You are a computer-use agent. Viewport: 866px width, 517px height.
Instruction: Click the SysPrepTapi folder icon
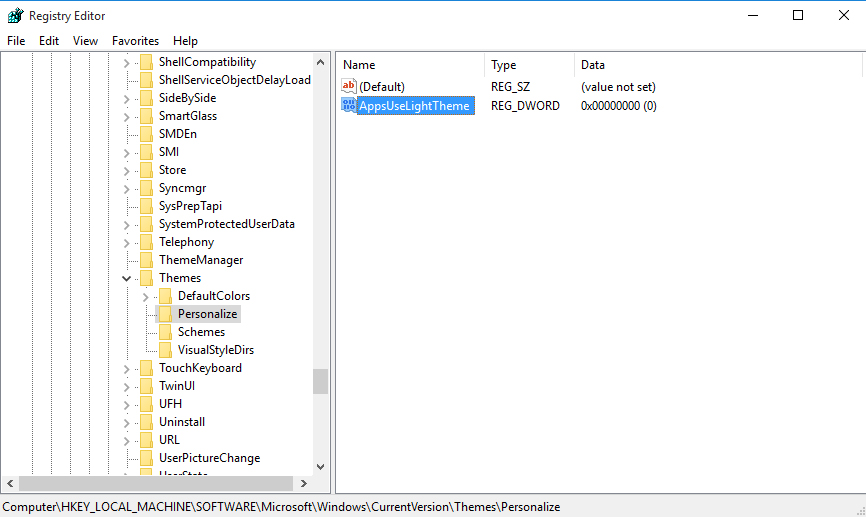(146, 206)
